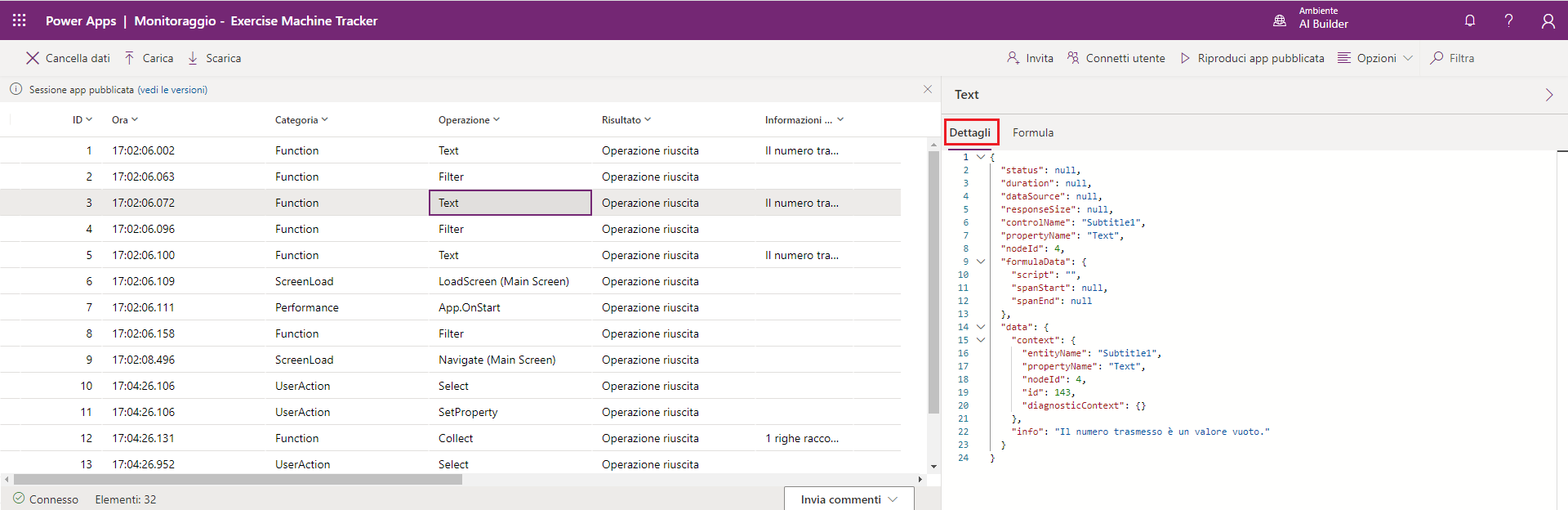Screen dimensions: 1568x510
Task: Click the JSON info value line 22
Action: coord(1162,432)
